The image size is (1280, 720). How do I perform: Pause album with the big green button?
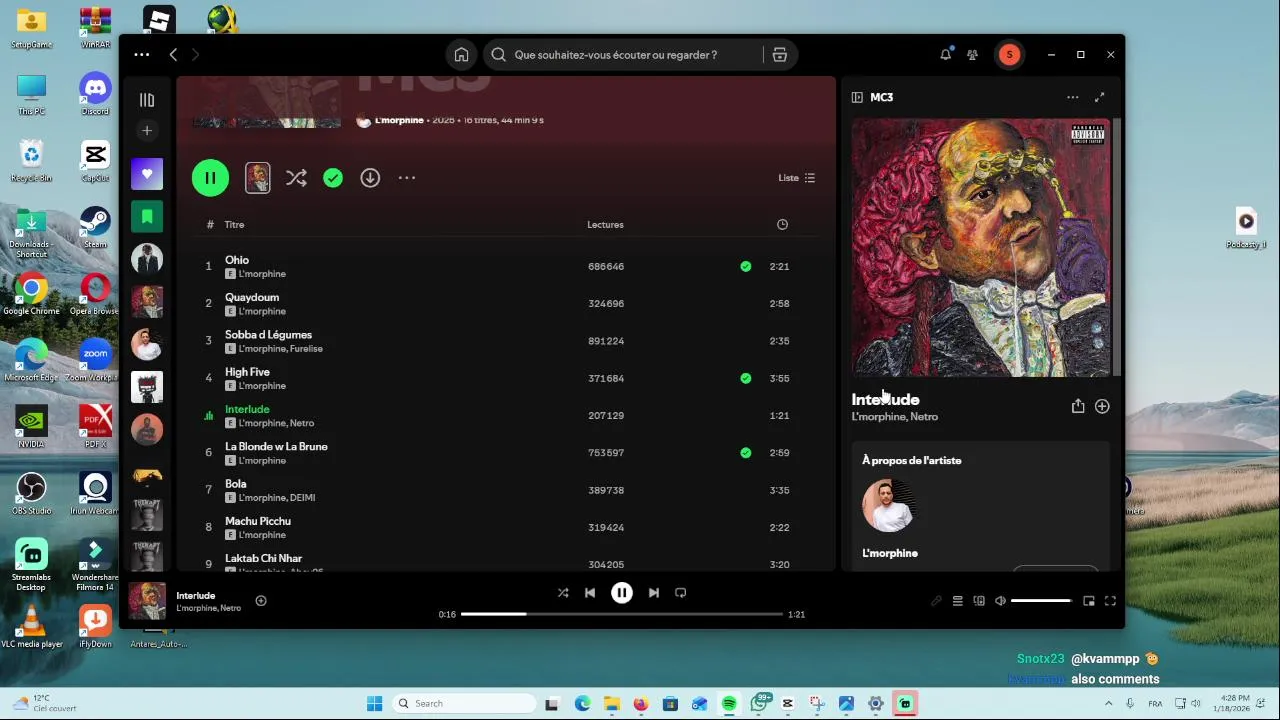[210, 178]
